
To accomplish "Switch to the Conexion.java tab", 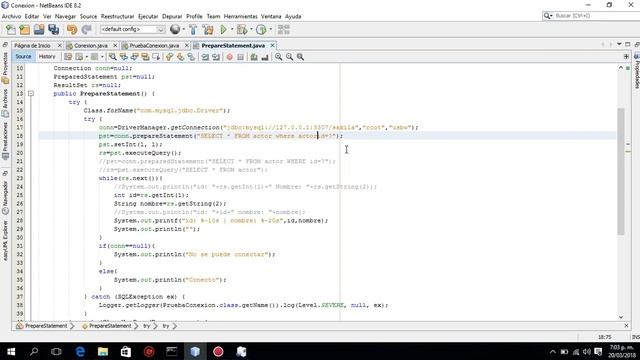I will tap(91, 45).
